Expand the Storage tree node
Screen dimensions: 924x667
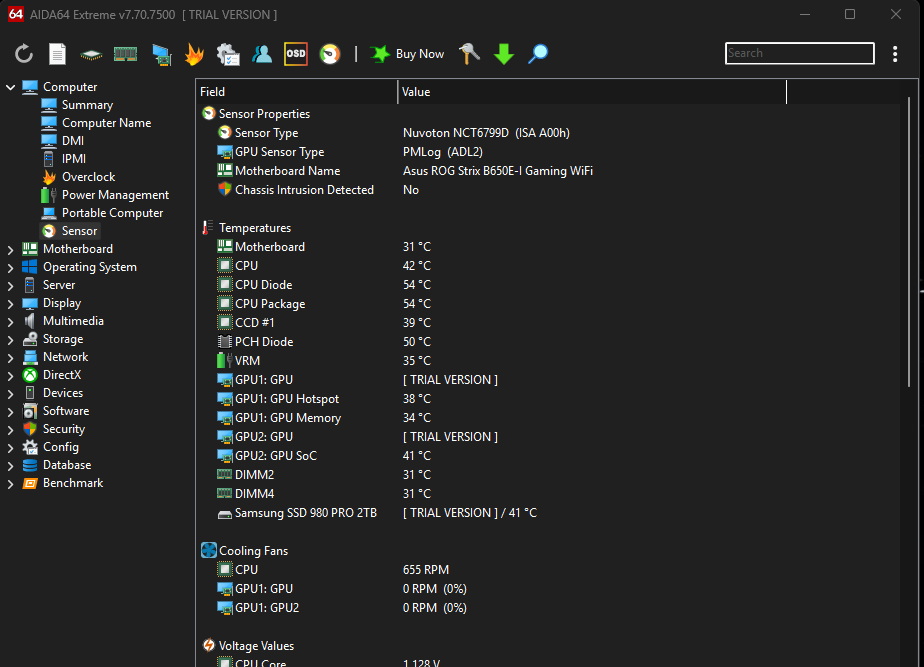tap(10, 340)
